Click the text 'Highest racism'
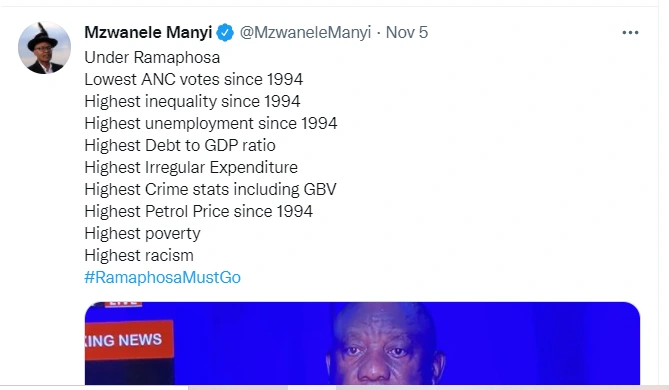The height and width of the screenshot is (390, 669). pos(139,256)
